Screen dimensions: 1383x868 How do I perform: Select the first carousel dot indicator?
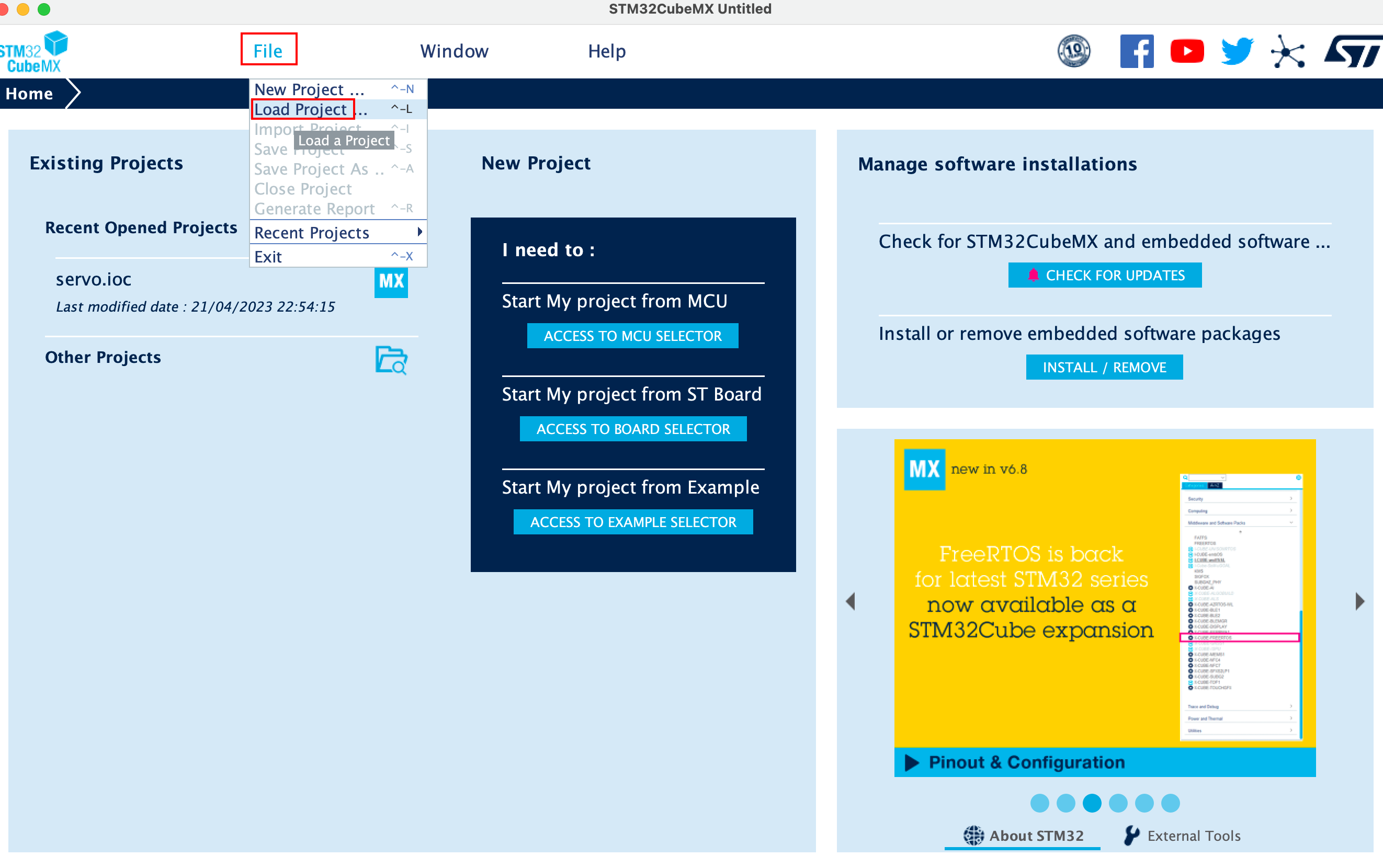tap(1039, 803)
